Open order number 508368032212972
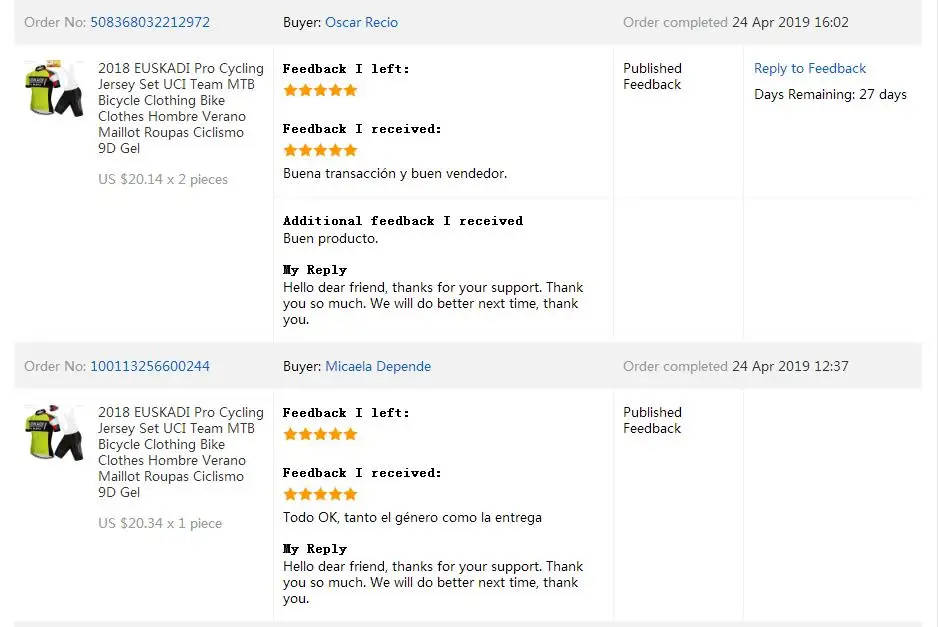The image size is (938, 627). coord(150,22)
